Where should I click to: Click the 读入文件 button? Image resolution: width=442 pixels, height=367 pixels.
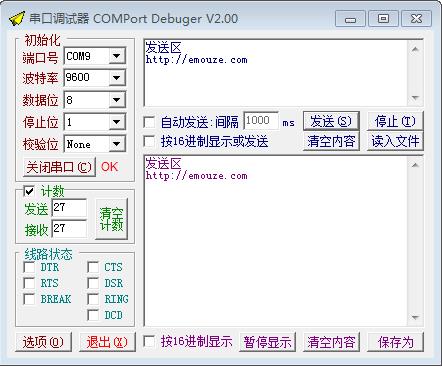(x=395, y=141)
